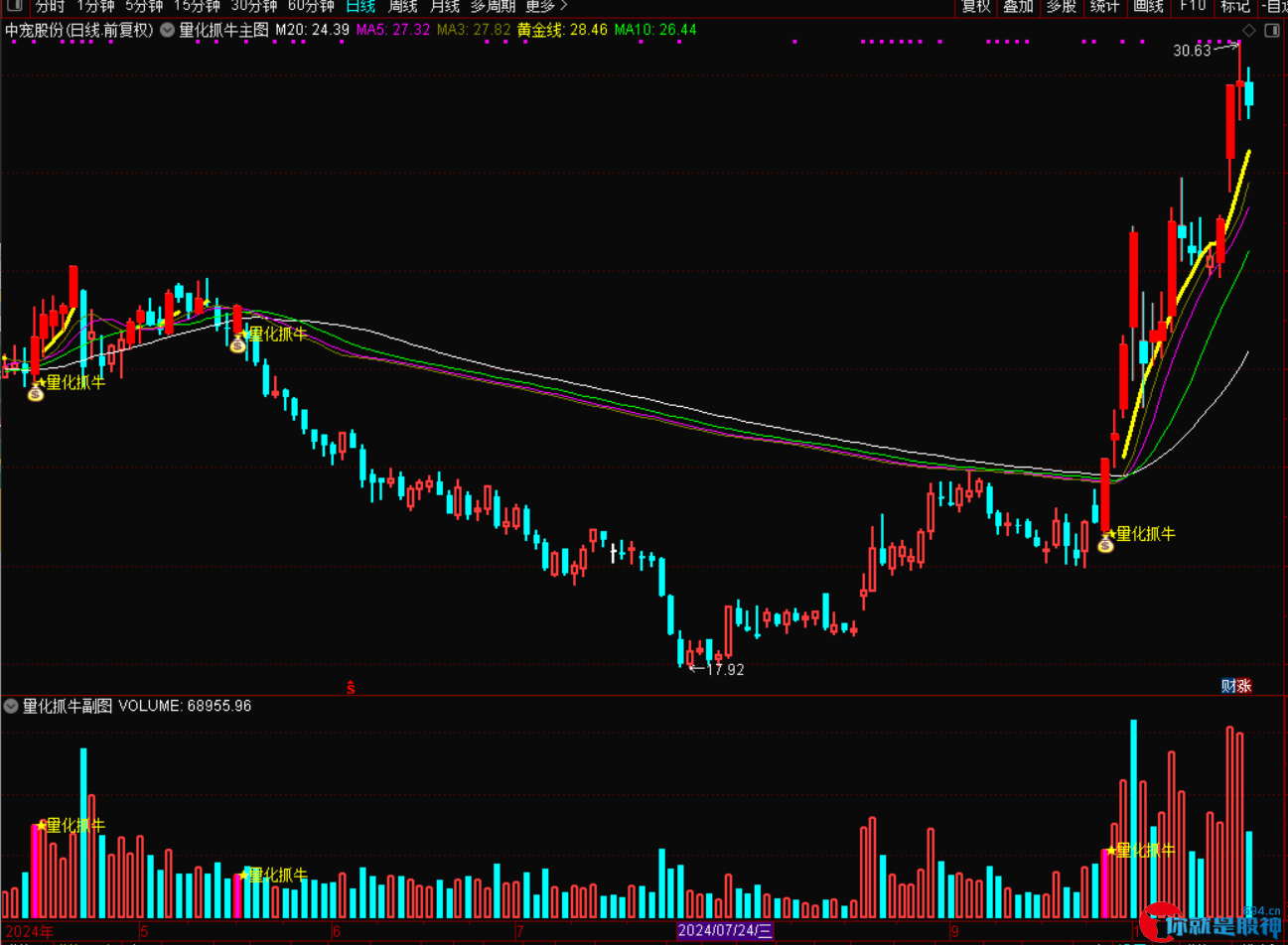Click the 黄金线: 28.46 indicator value
This screenshot has width=1288, height=945.
pyautogui.click(x=562, y=31)
